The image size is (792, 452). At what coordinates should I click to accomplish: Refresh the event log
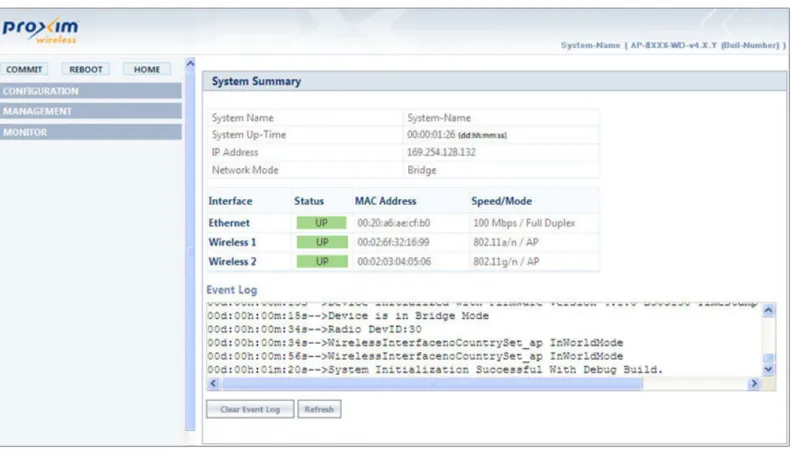(319, 409)
